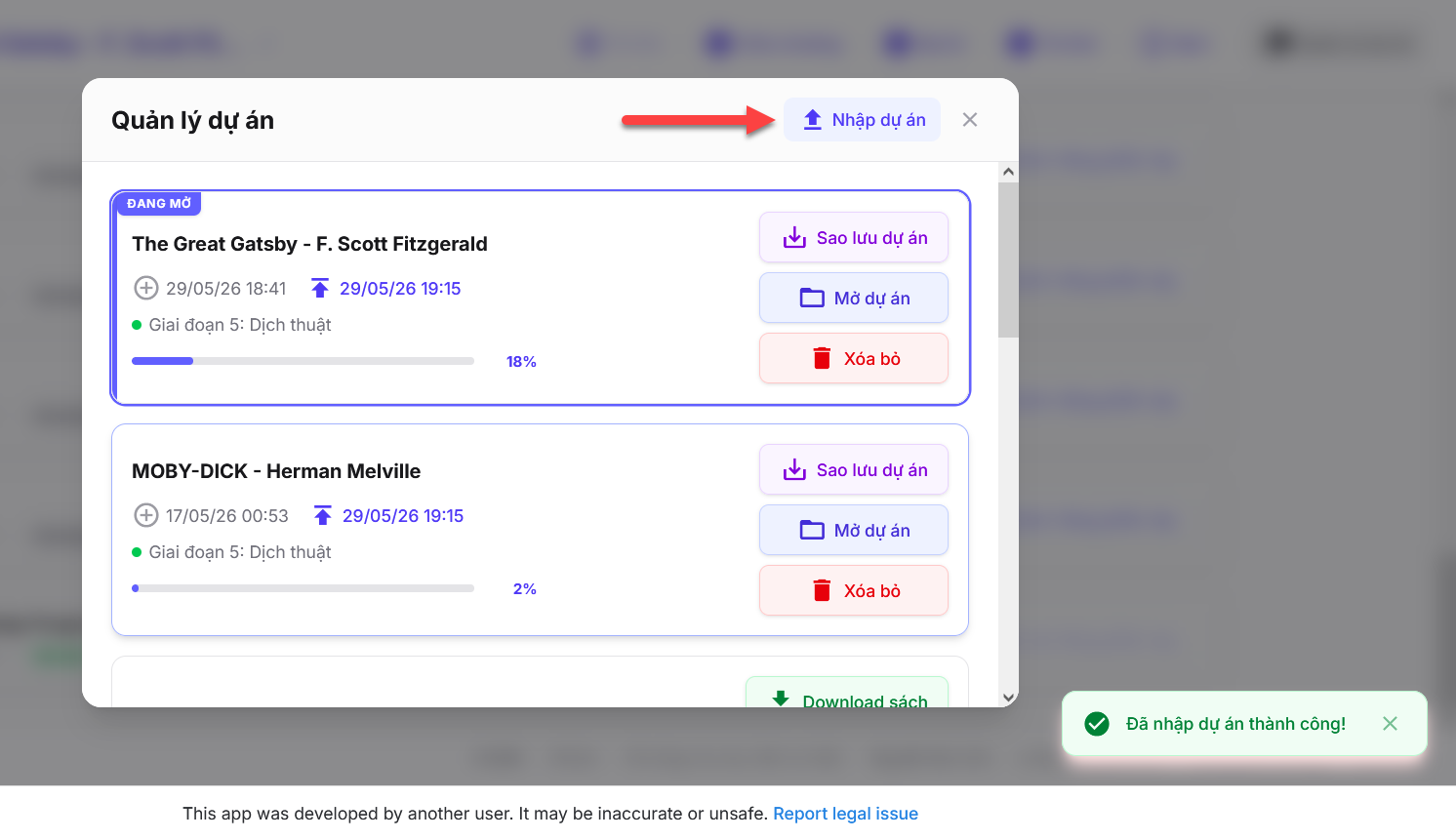Back up The Great Gatsby project
1456x840 pixels.
click(854, 237)
